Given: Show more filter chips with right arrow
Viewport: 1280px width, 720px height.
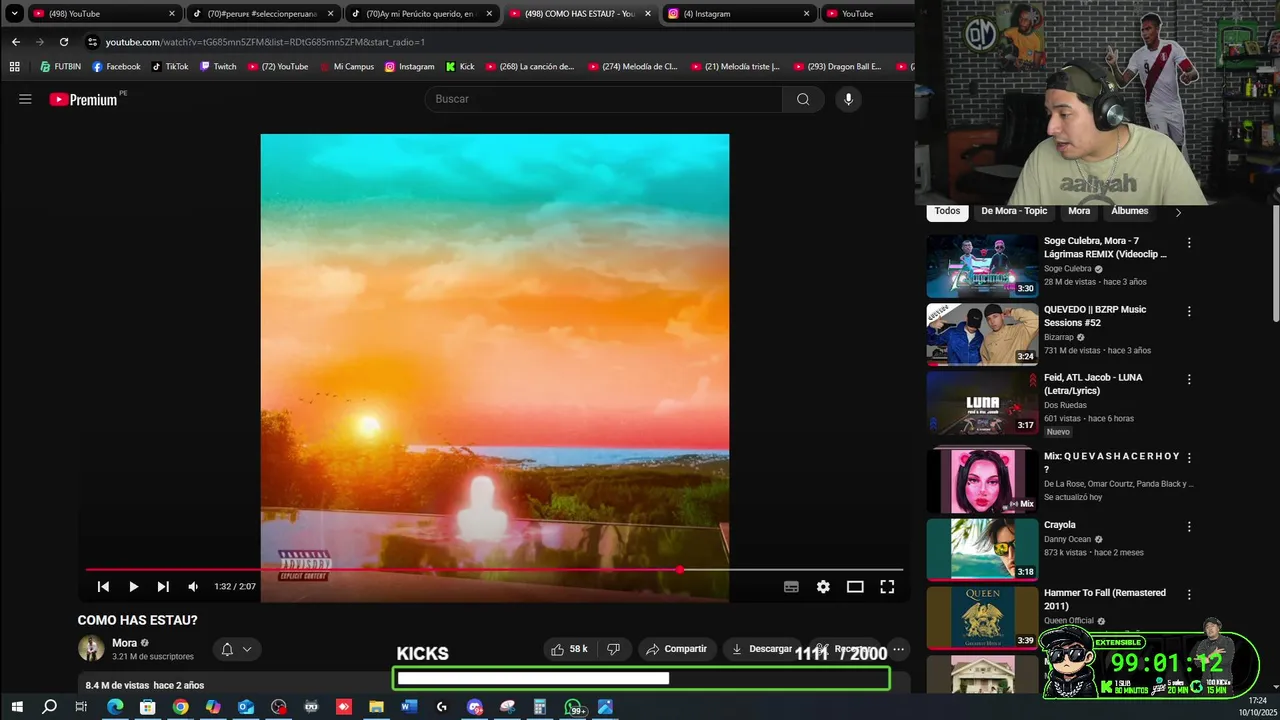Looking at the screenshot, I should pos(1178,212).
